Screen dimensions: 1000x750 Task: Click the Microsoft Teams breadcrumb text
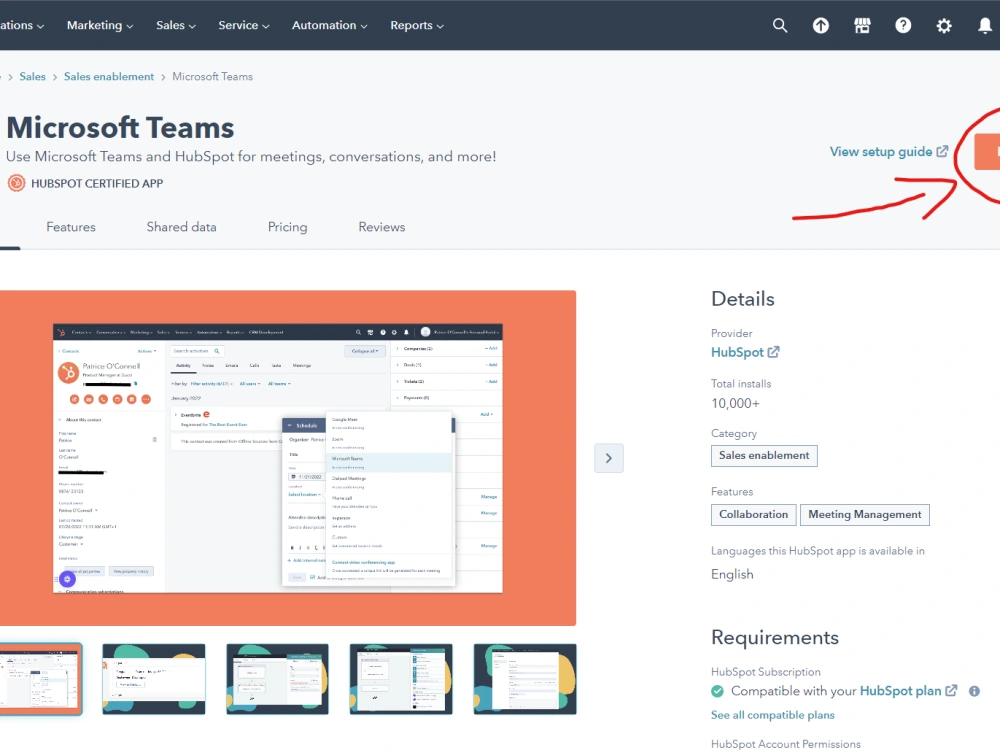click(212, 77)
